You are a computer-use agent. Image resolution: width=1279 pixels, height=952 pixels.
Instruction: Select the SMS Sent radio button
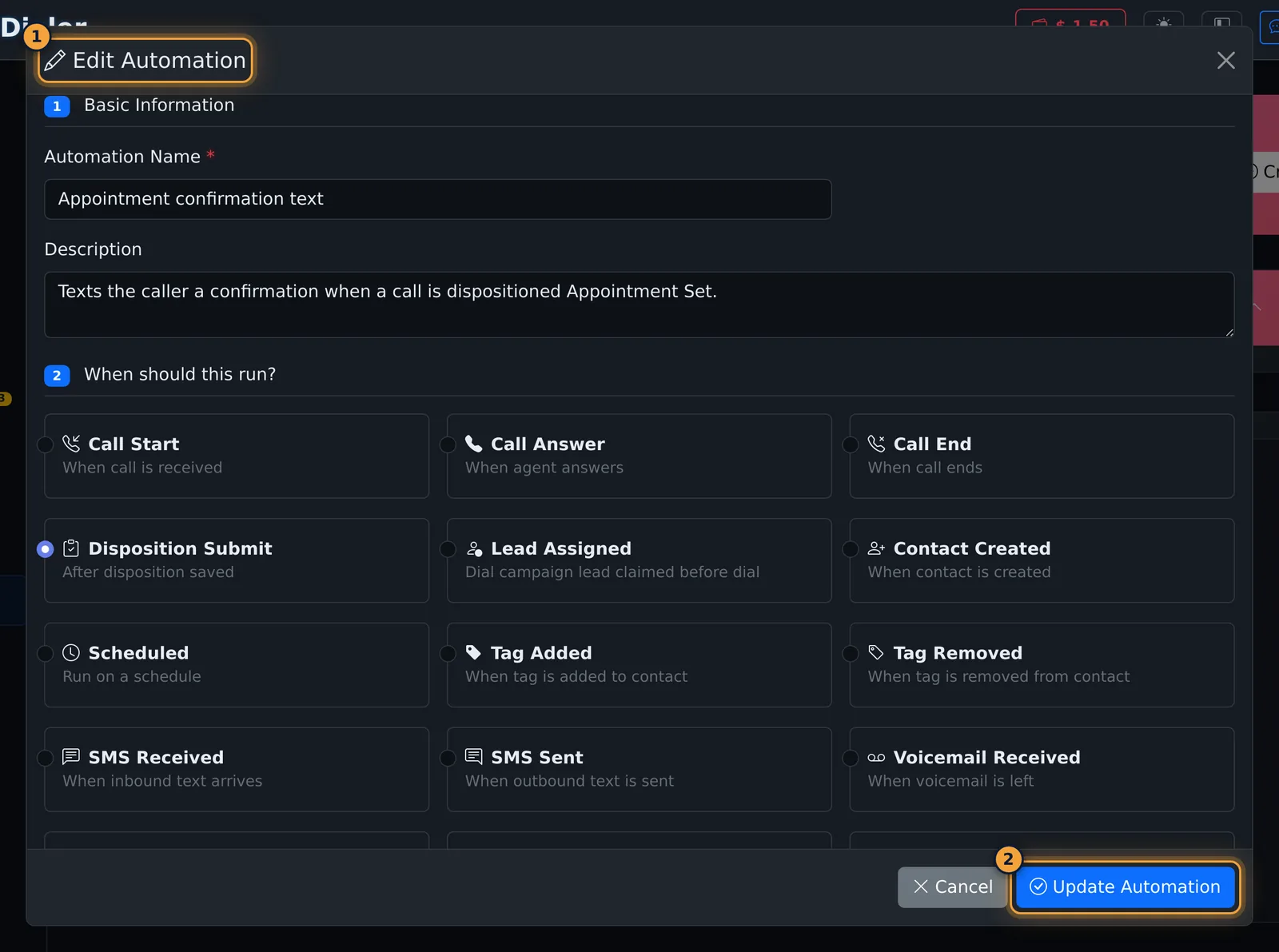[448, 758]
